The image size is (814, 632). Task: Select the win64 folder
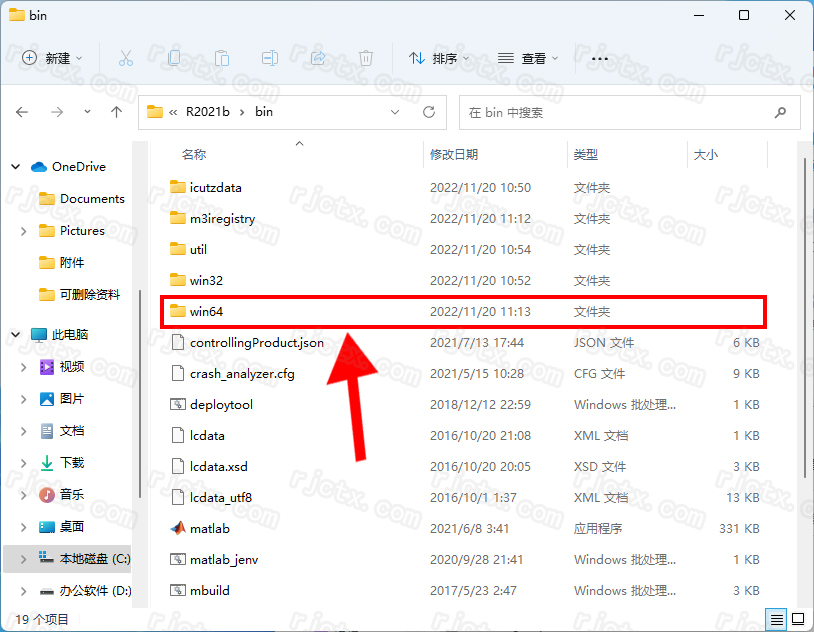click(x=206, y=311)
